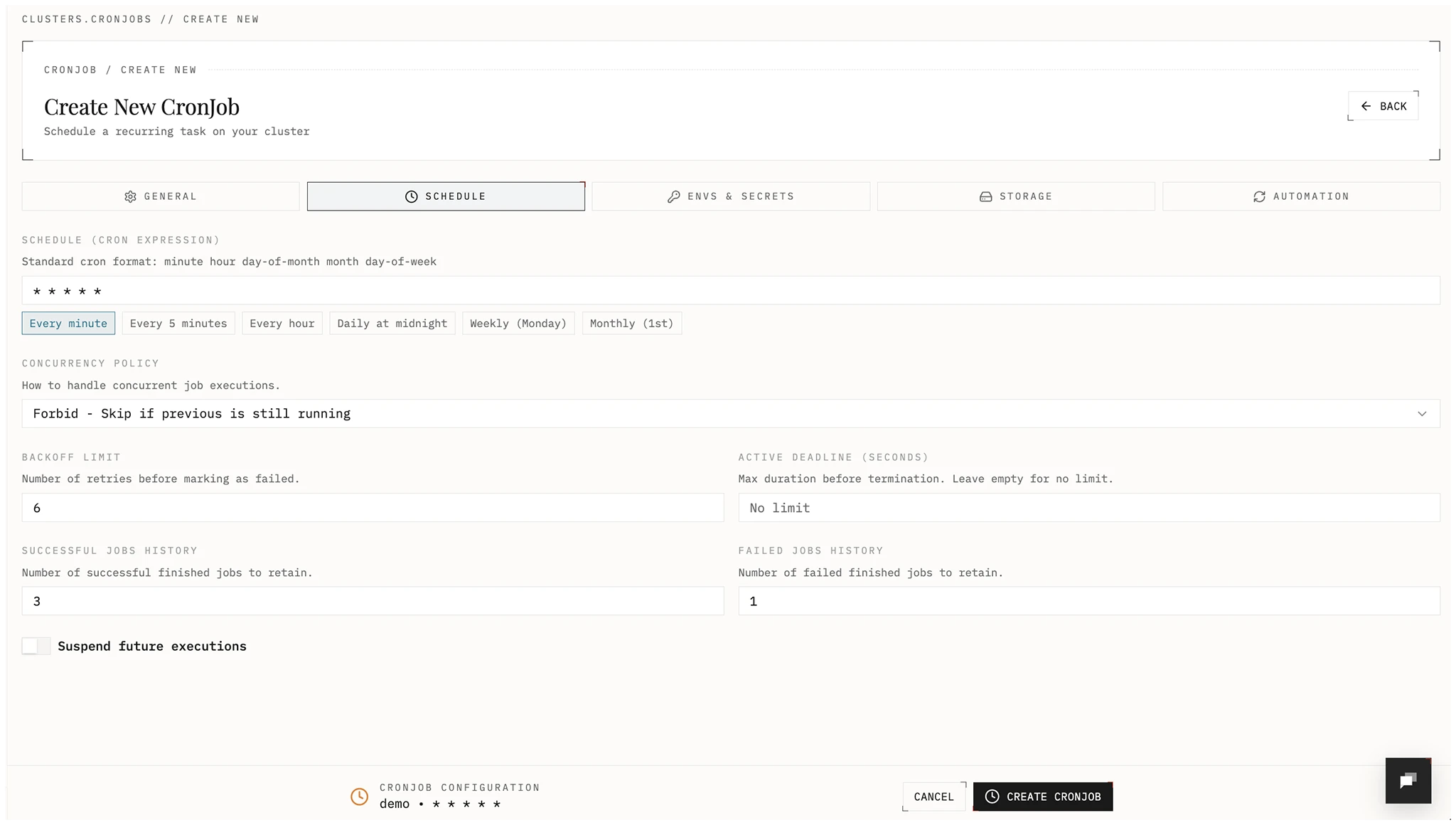Click the storage drive icon on Storage tab
The width and height of the screenshot is (1456, 825).
point(986,196)
